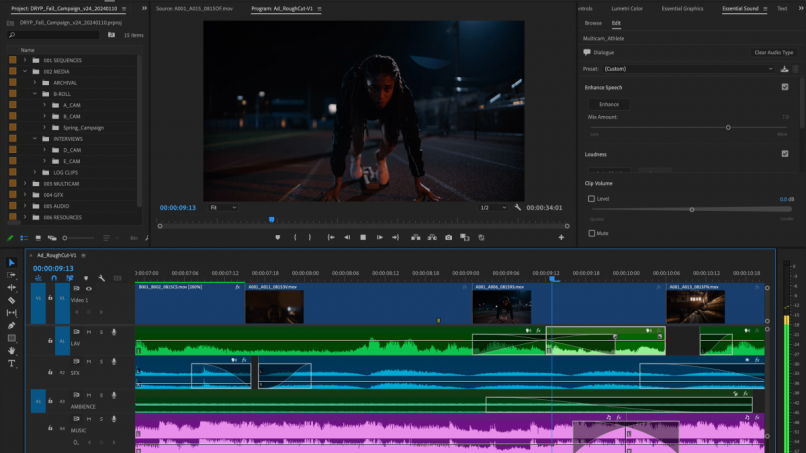Check the Mute checkbox
806x453 pixels.
591,233
